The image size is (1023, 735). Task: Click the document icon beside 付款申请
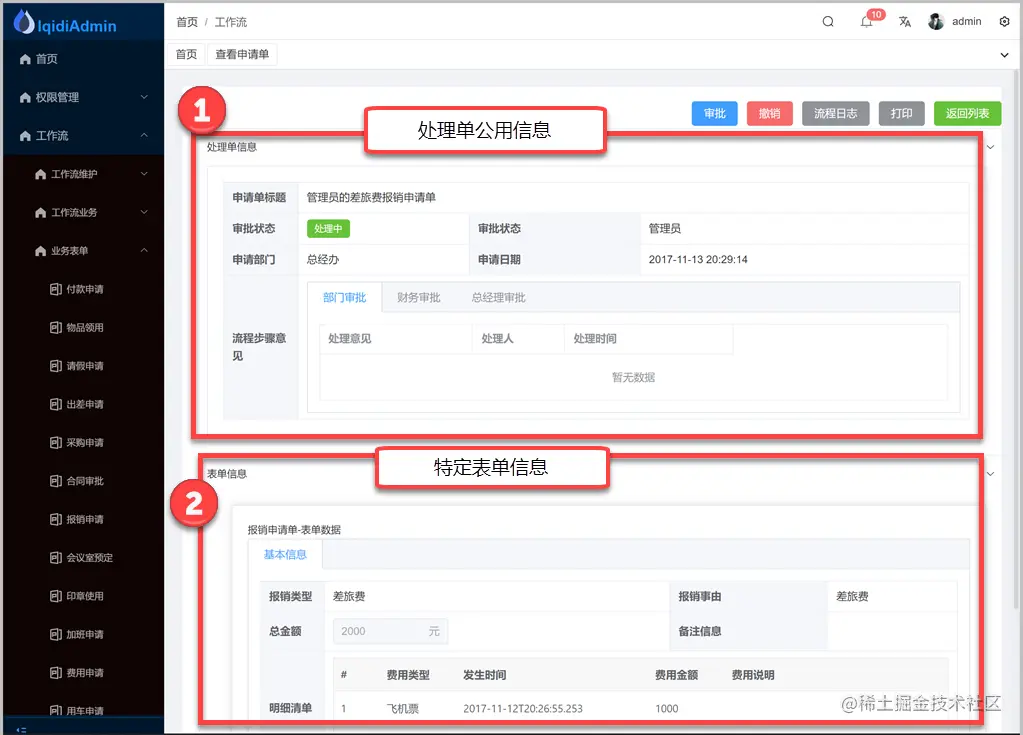56,289
